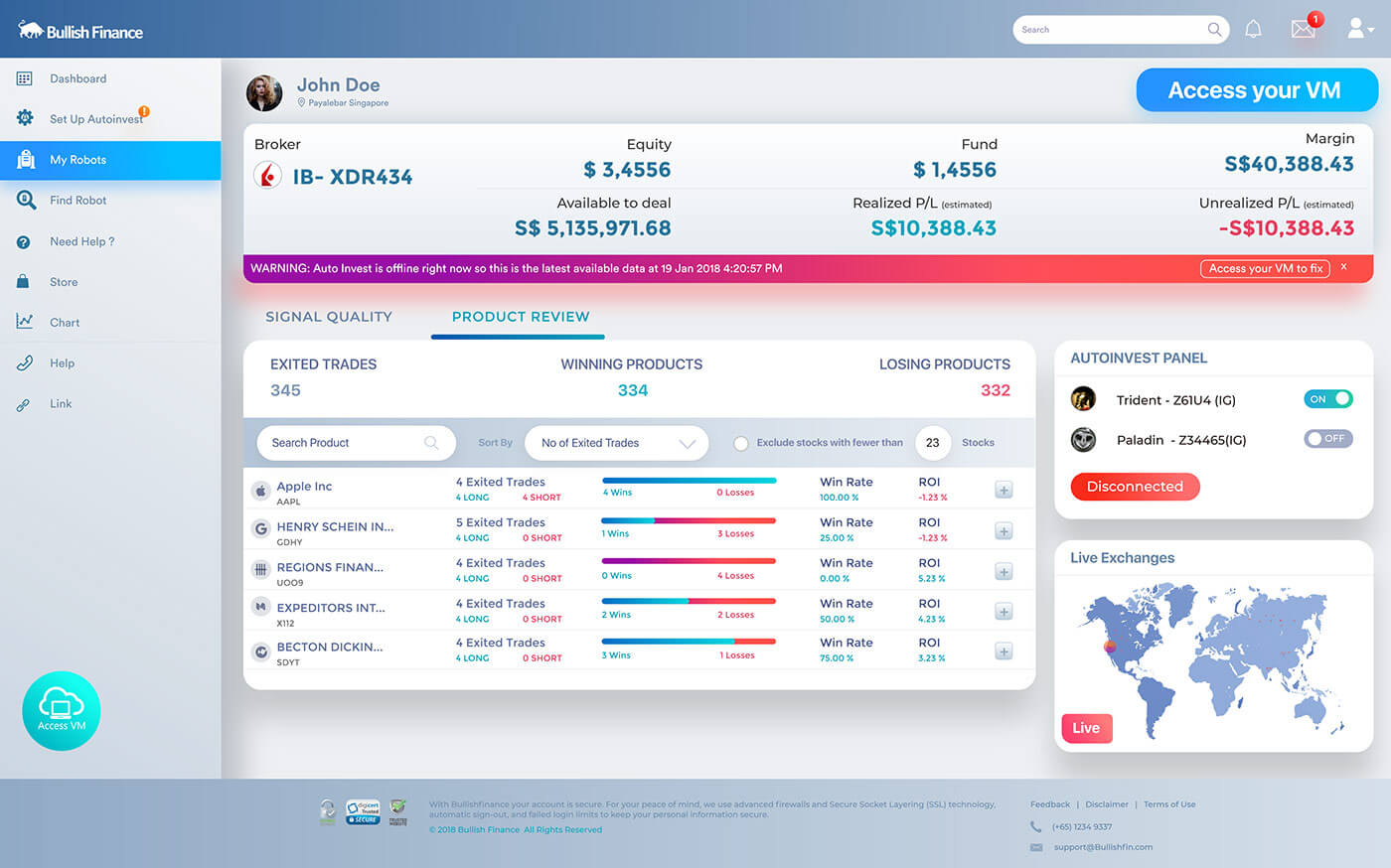Select My Robots in the sidebar
Viewport: 1391px width, 868px height.
point(109,160)
